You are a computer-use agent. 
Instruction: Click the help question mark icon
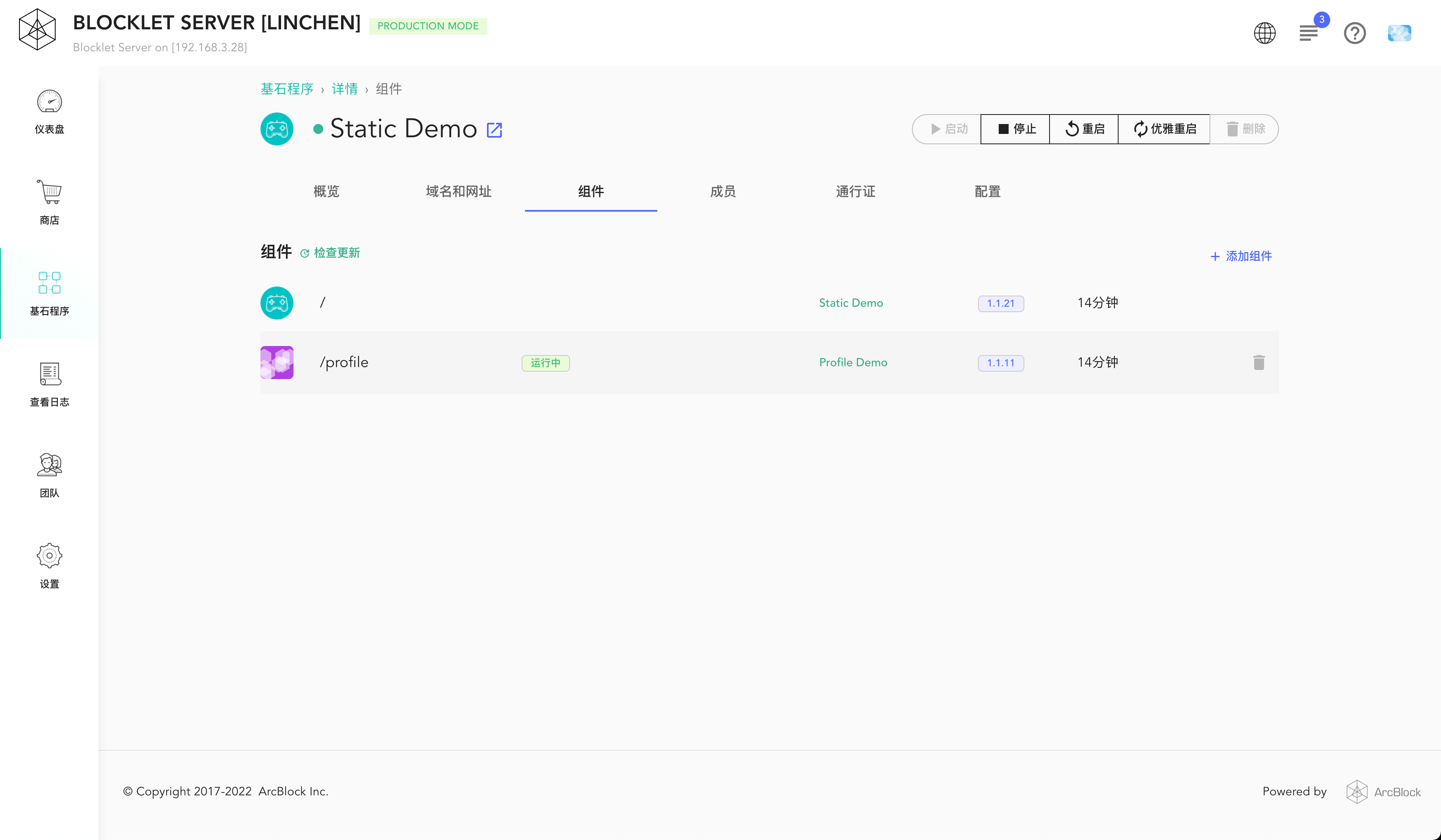(1354, 33)
